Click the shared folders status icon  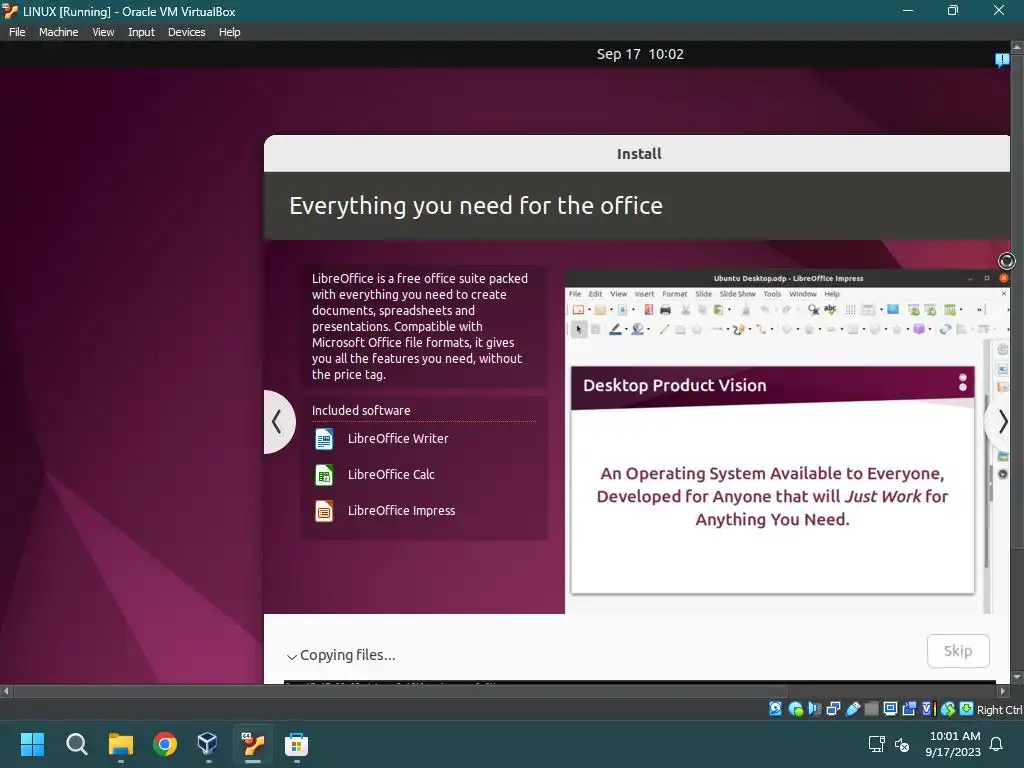point(871,709)
